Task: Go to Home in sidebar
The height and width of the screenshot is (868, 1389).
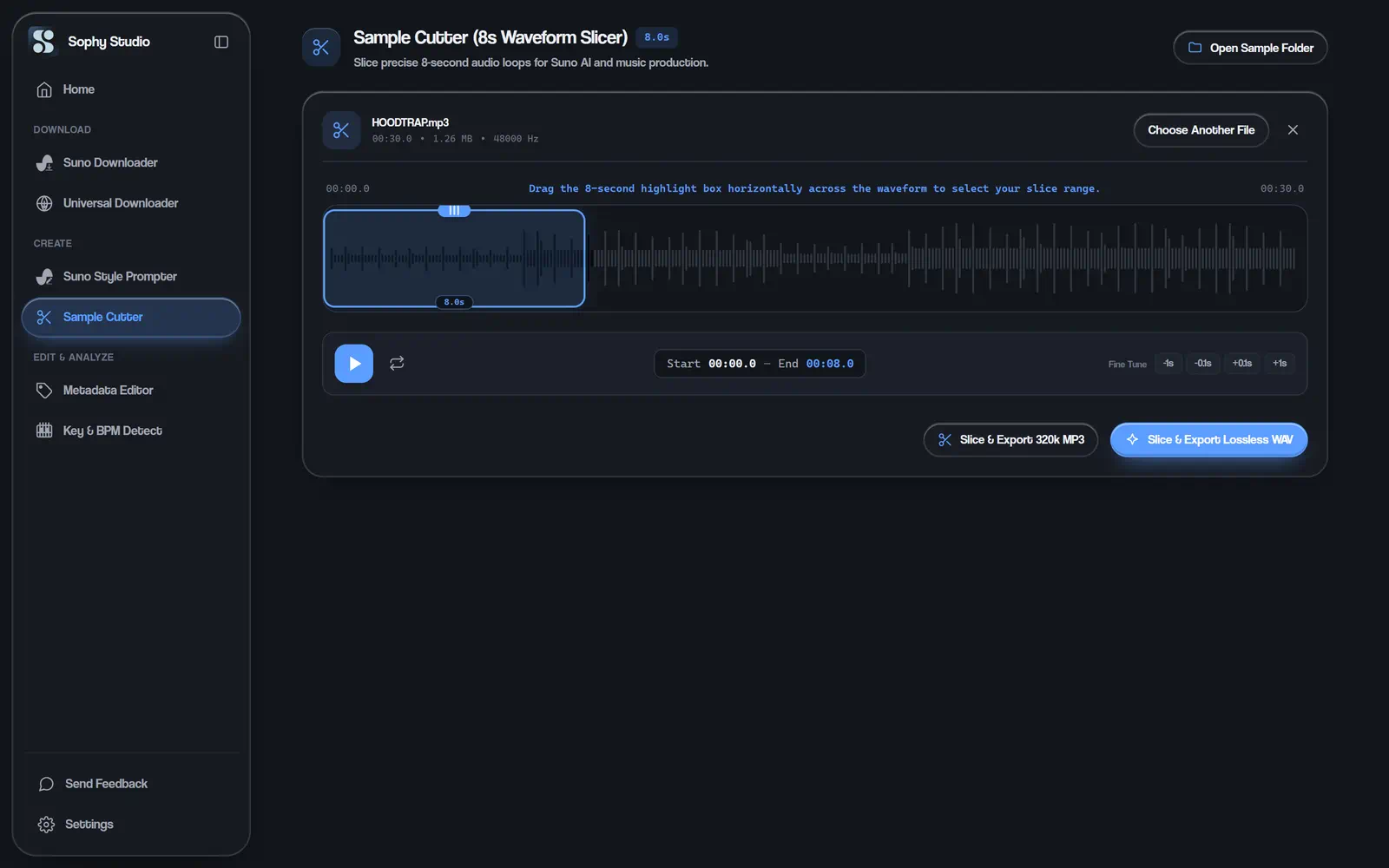Action: coord(131,89)
